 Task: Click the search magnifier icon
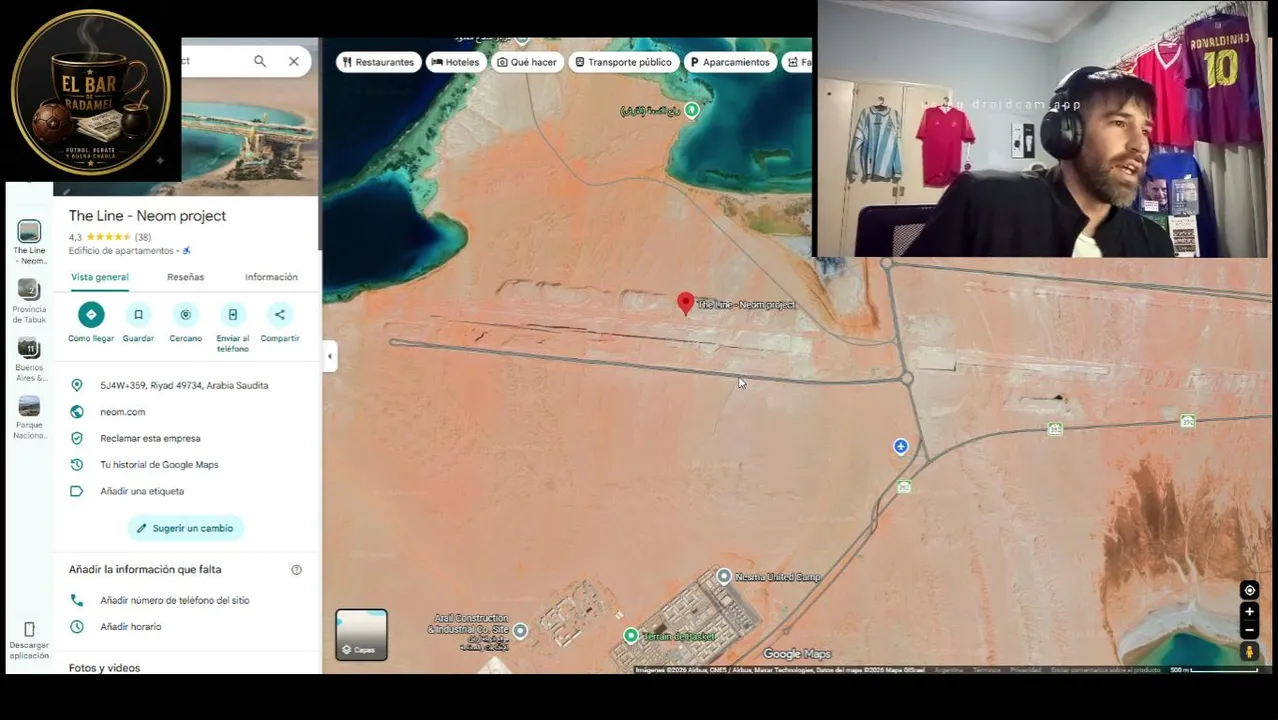260,61
